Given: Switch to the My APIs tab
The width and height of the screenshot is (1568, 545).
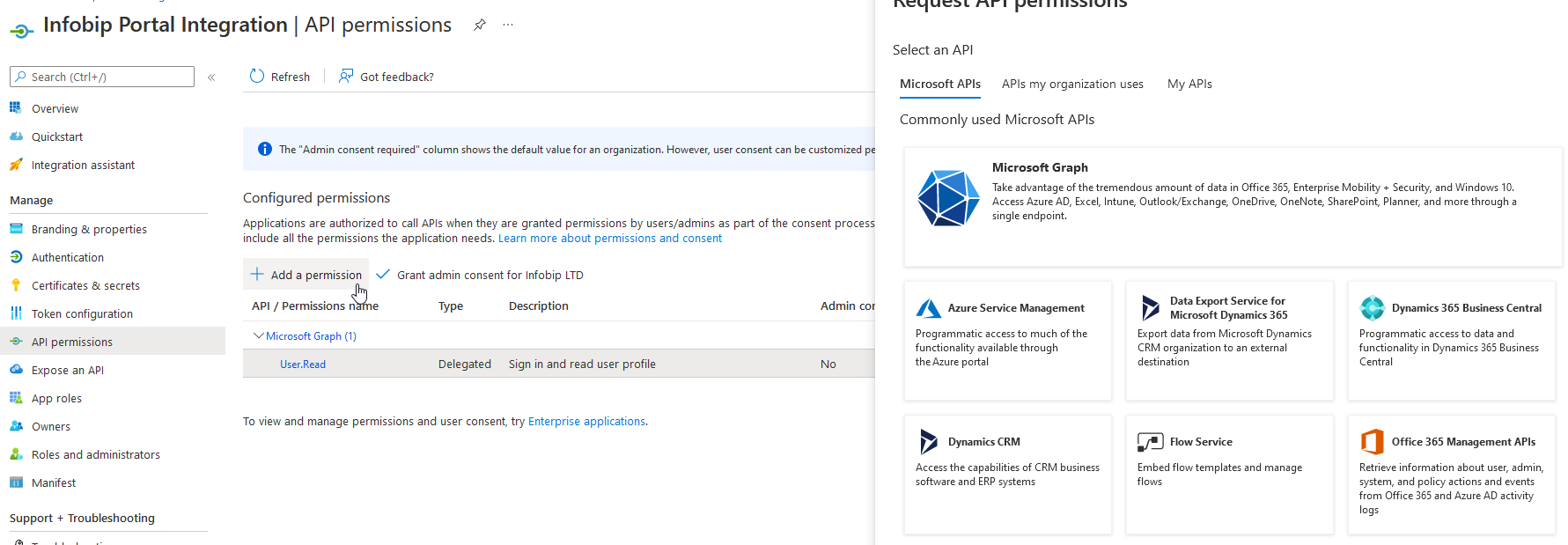Looking at the screenshot, I should tap(1189, 85).
